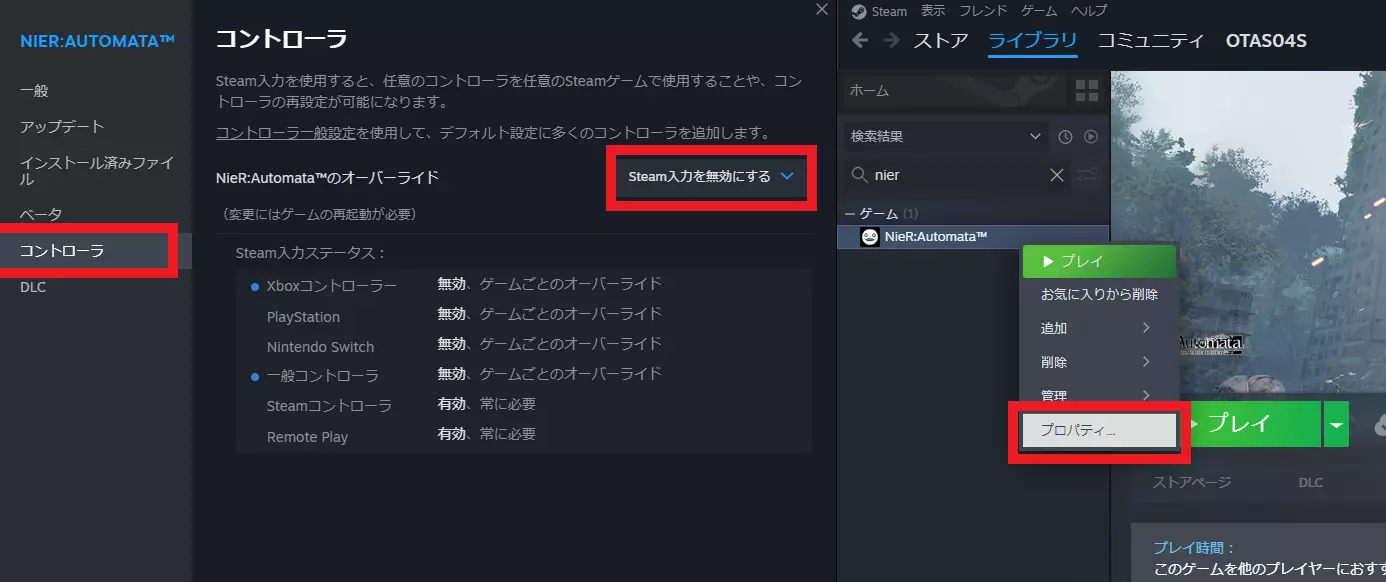Click the grid collections view icon

tap(1086, 91)
